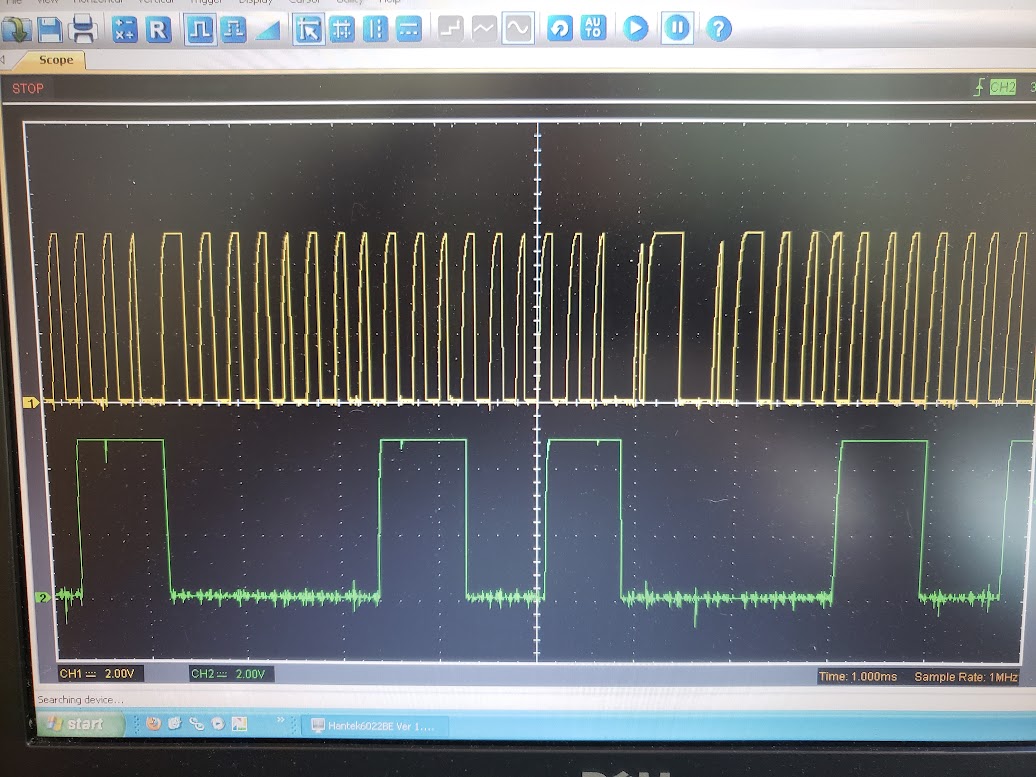Choose step interpolation mode
Viewport: 1036px width, 777px height.
point(451,28)
